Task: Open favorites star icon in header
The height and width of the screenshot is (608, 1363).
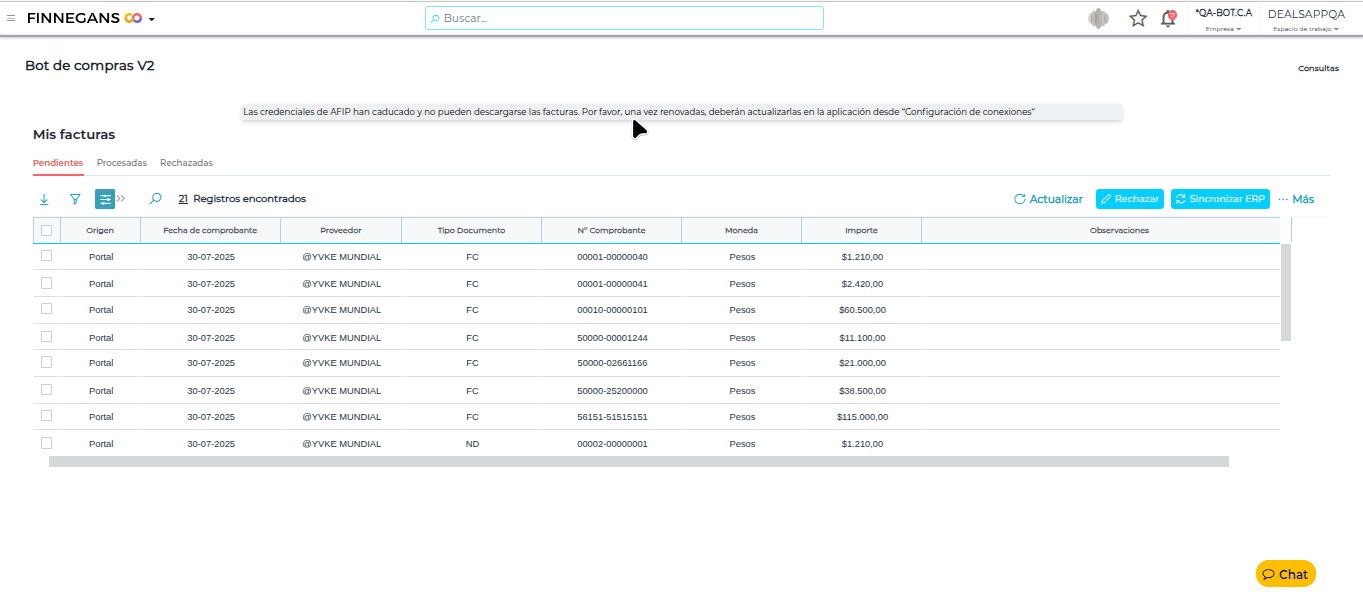Action: pos(1138,18)
